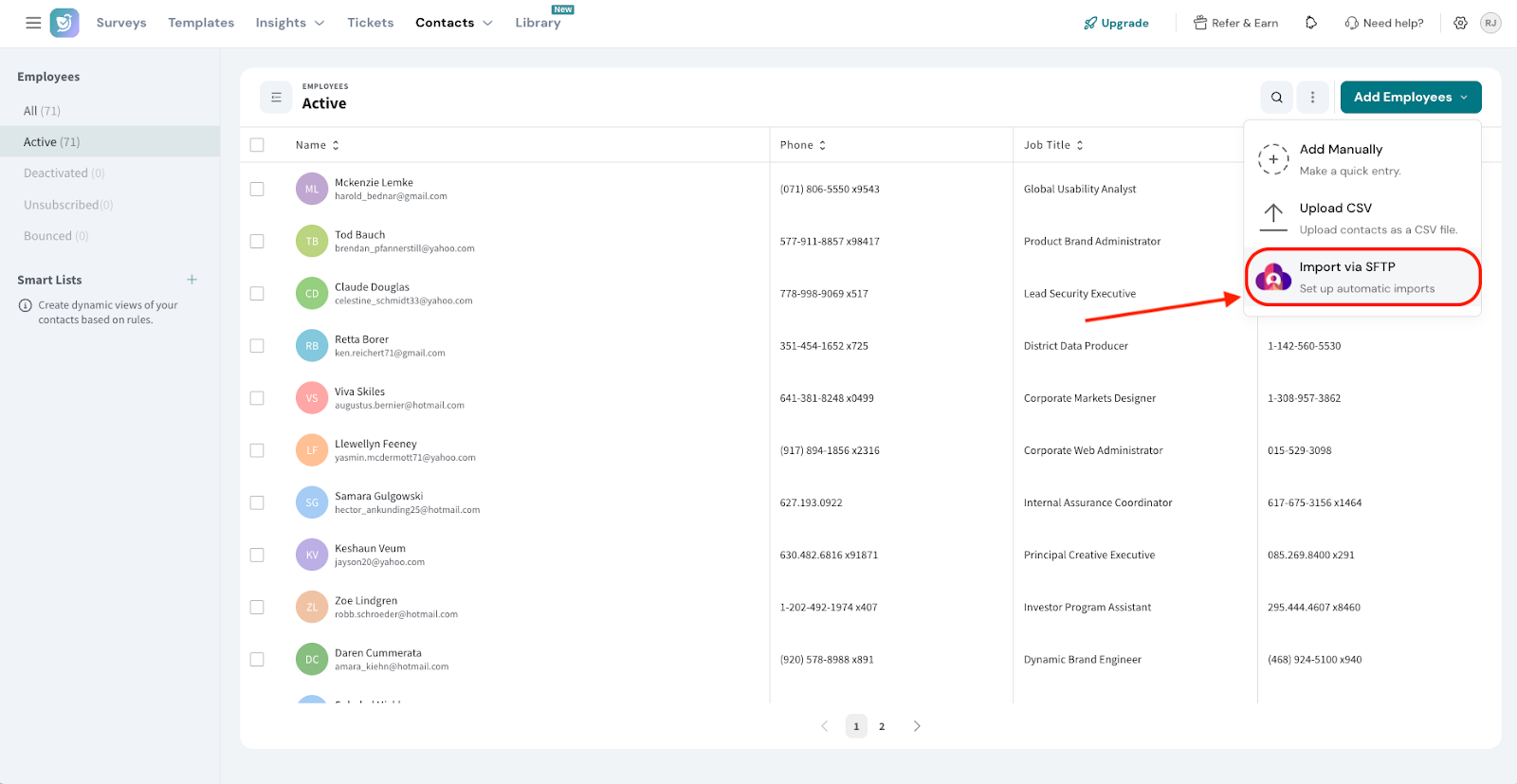Click the SurveySparrow logo icon
This screenshot has width=1517, height=784.
[64, 23]
